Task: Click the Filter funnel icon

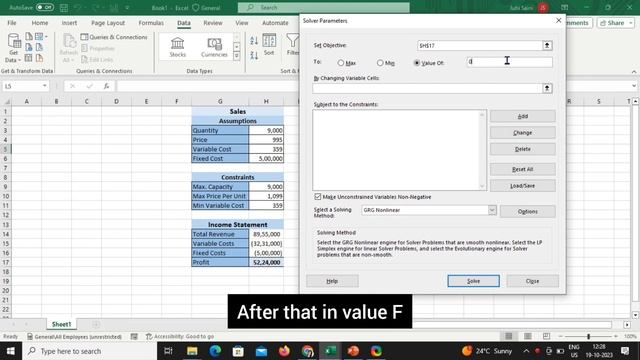Action: [292, 40]
